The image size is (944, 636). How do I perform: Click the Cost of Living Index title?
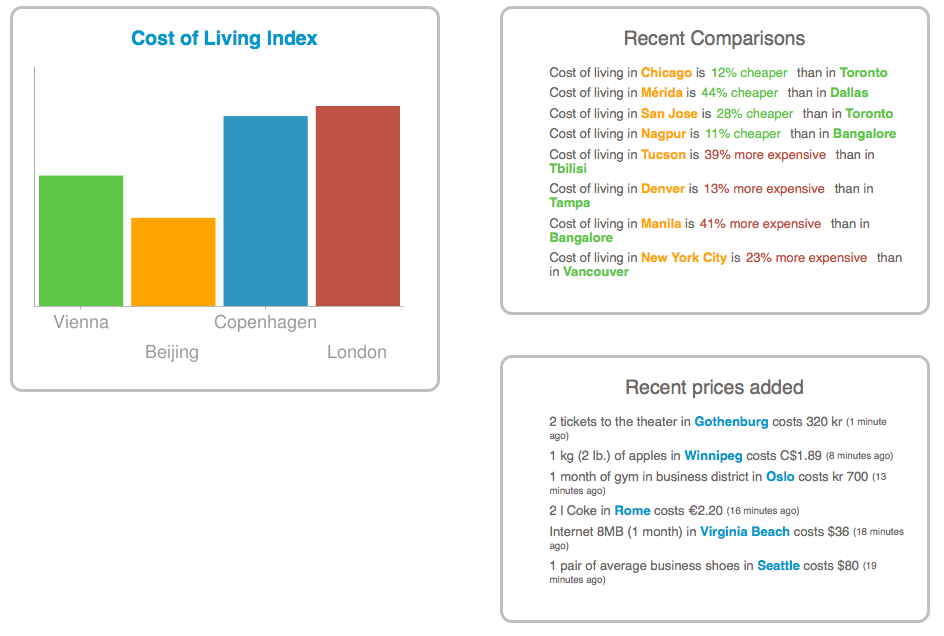click(x=224, y=39)
